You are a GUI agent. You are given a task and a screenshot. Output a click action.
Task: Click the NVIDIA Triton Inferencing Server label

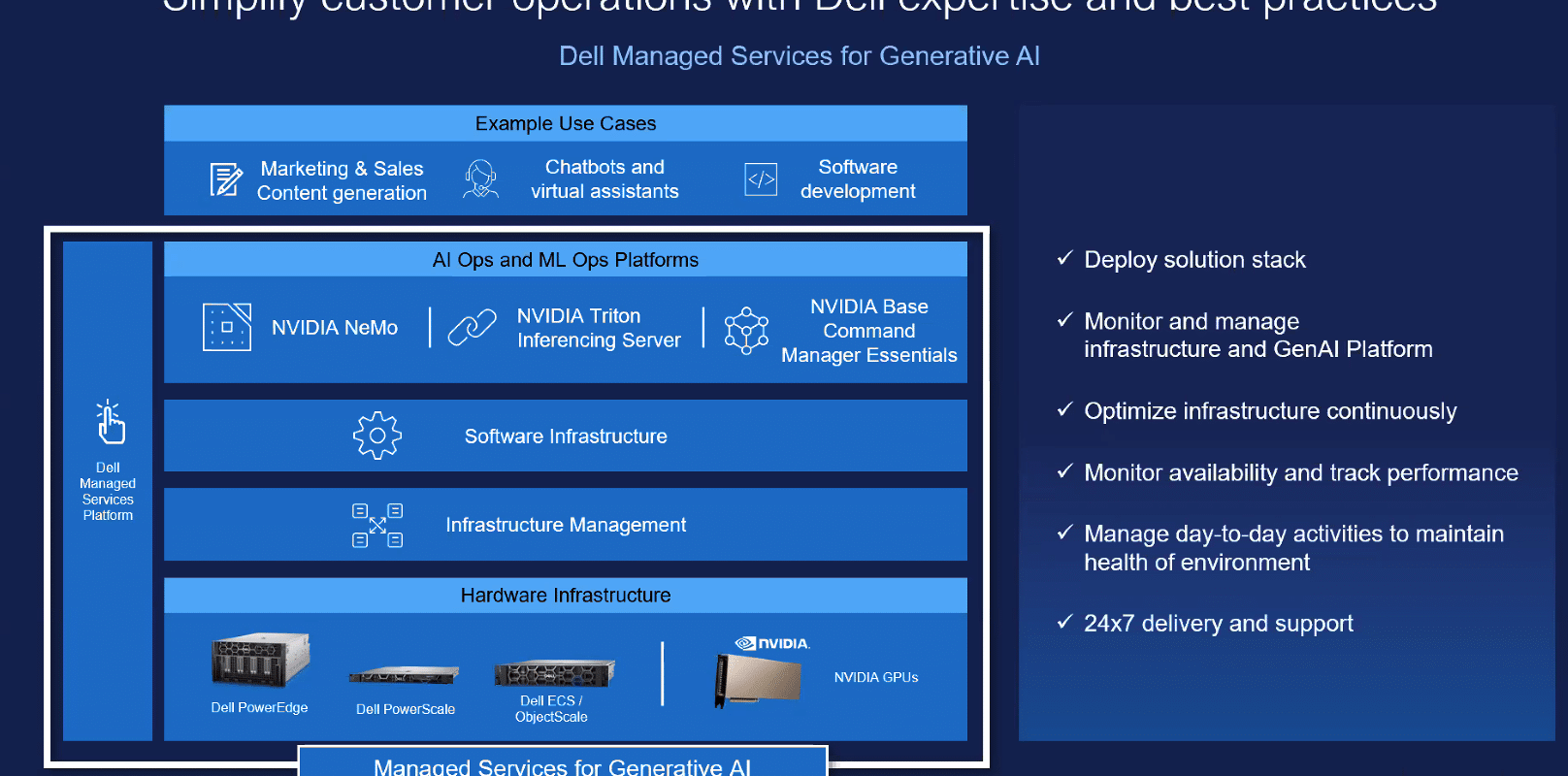[599, 328]
